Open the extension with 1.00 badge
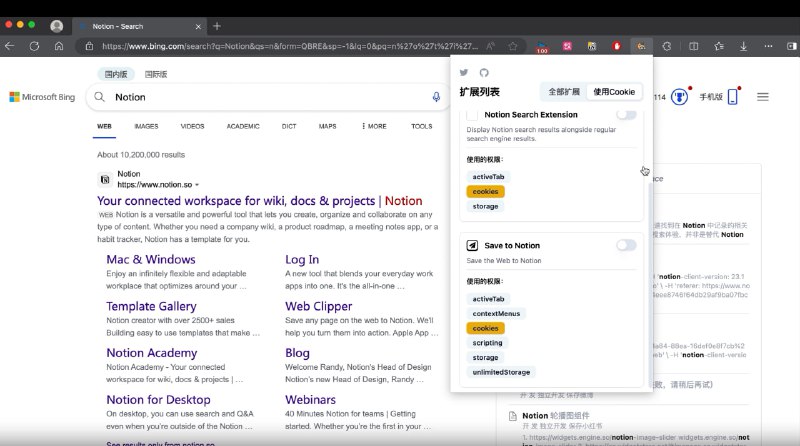800x446 pixels. click(x=542, y=47)
